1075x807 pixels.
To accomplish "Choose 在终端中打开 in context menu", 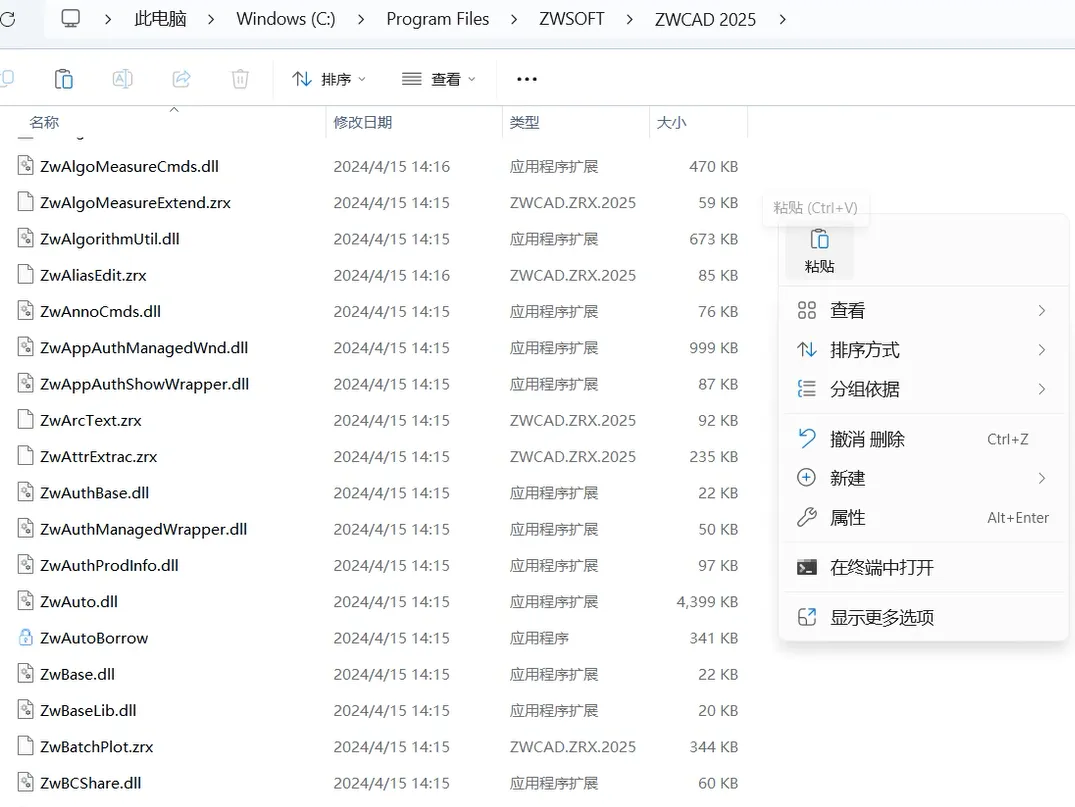I will point(923,567).
